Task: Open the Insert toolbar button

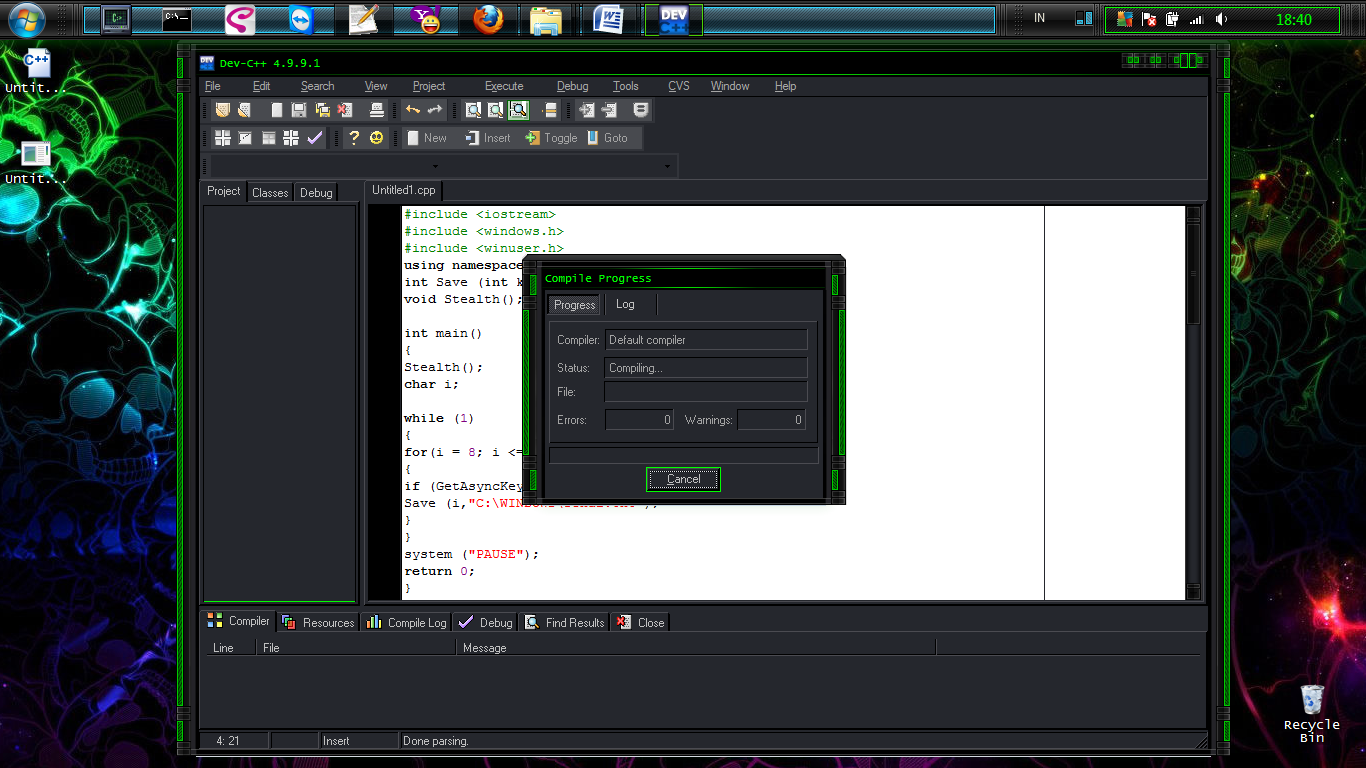Action: tap(487, 138)
